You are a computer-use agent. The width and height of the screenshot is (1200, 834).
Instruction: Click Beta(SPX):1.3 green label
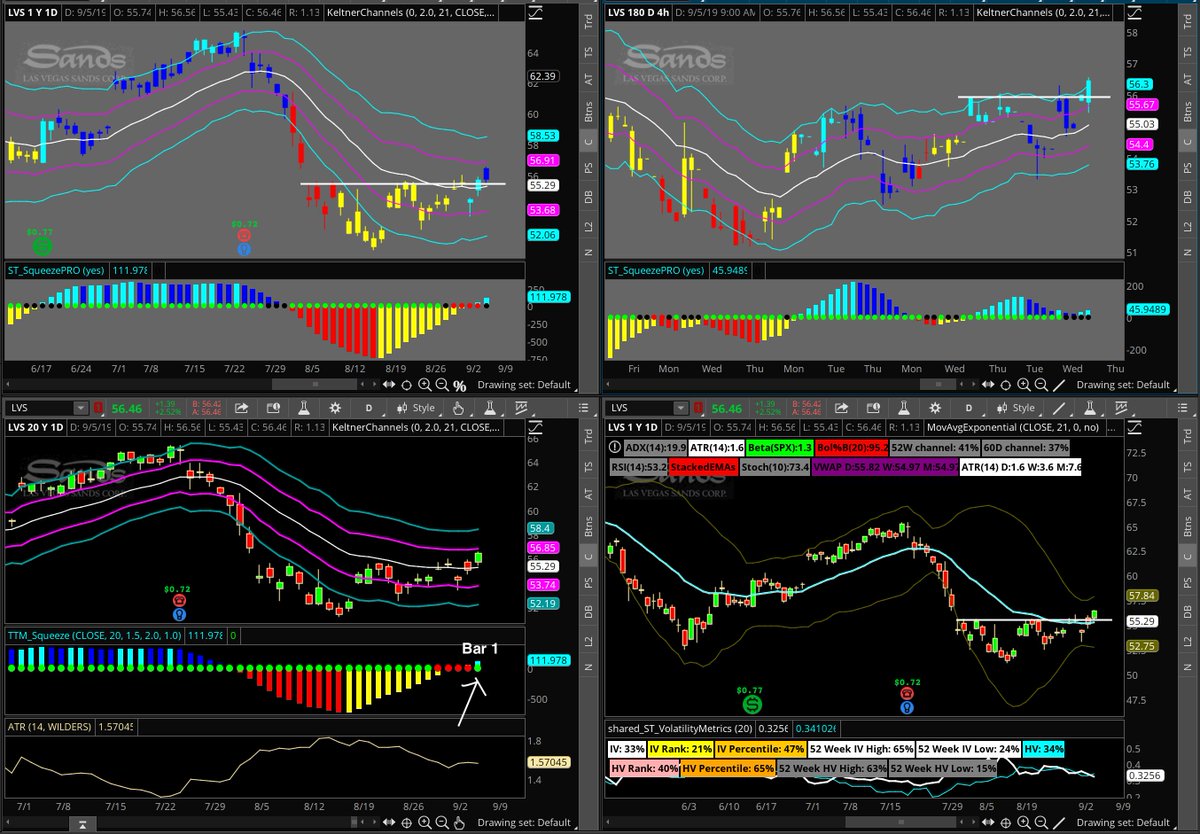[x=780, y=448]
